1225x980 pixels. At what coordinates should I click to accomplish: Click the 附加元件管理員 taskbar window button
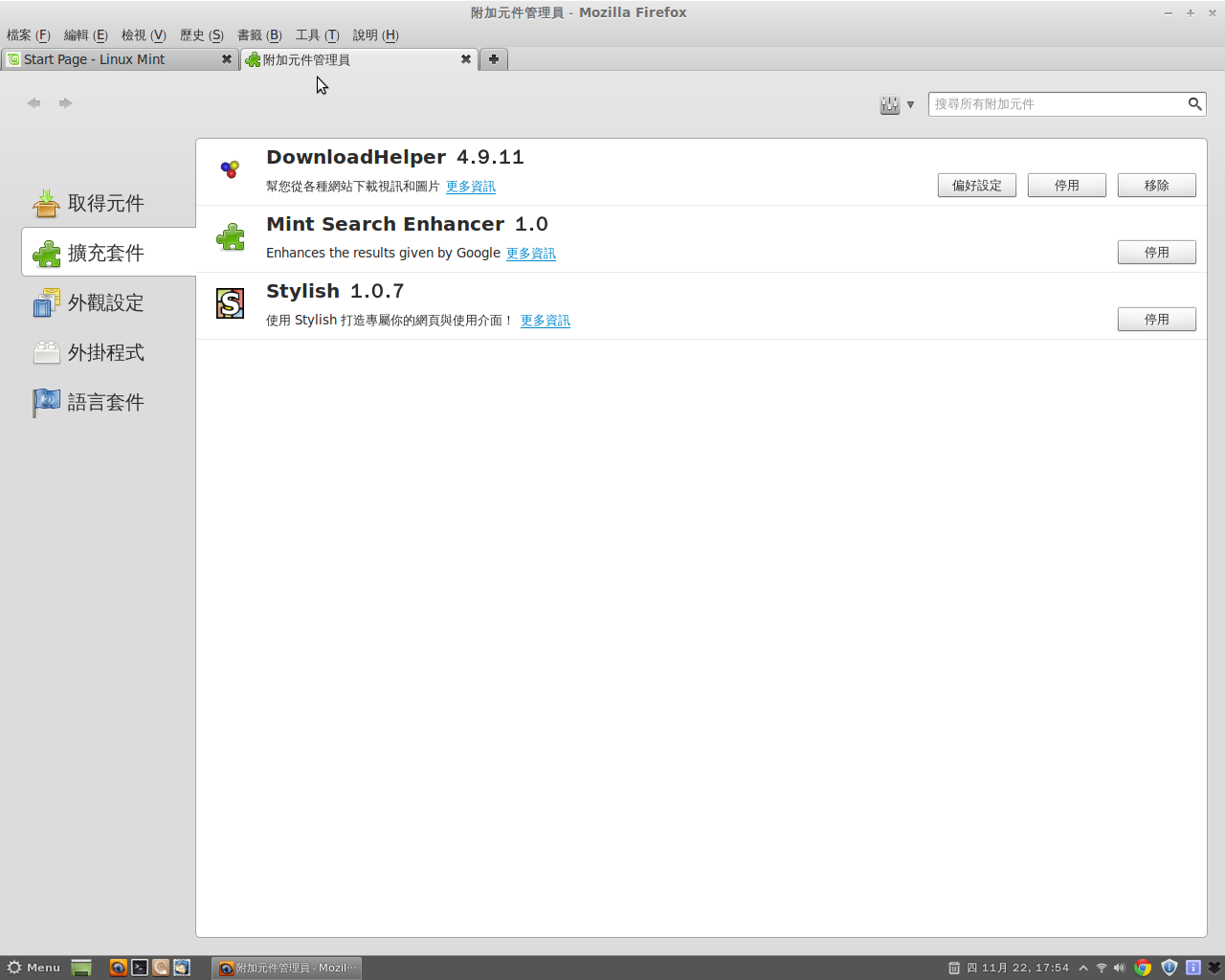click(287, 968)
